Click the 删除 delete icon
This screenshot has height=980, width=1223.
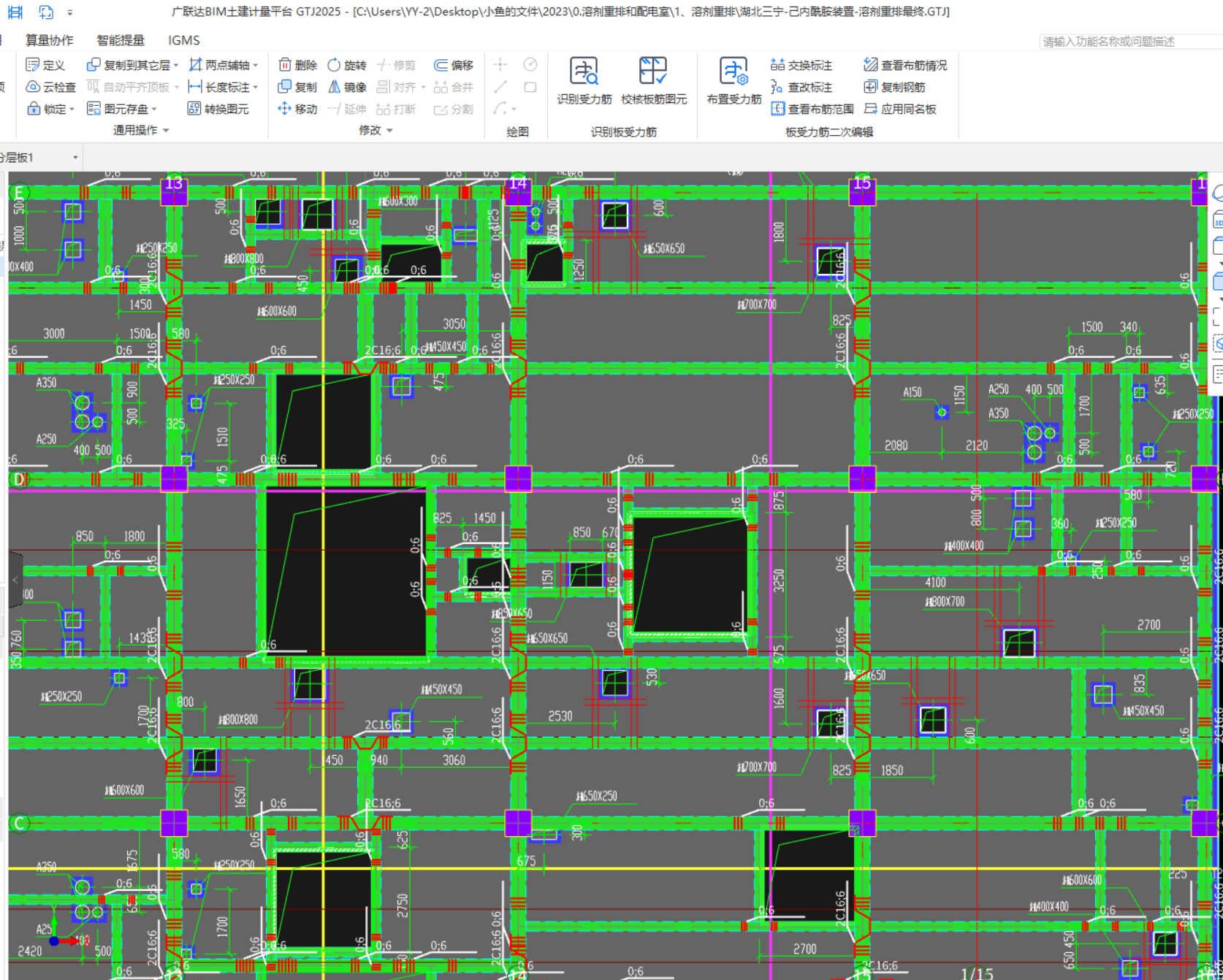[285, 65]
